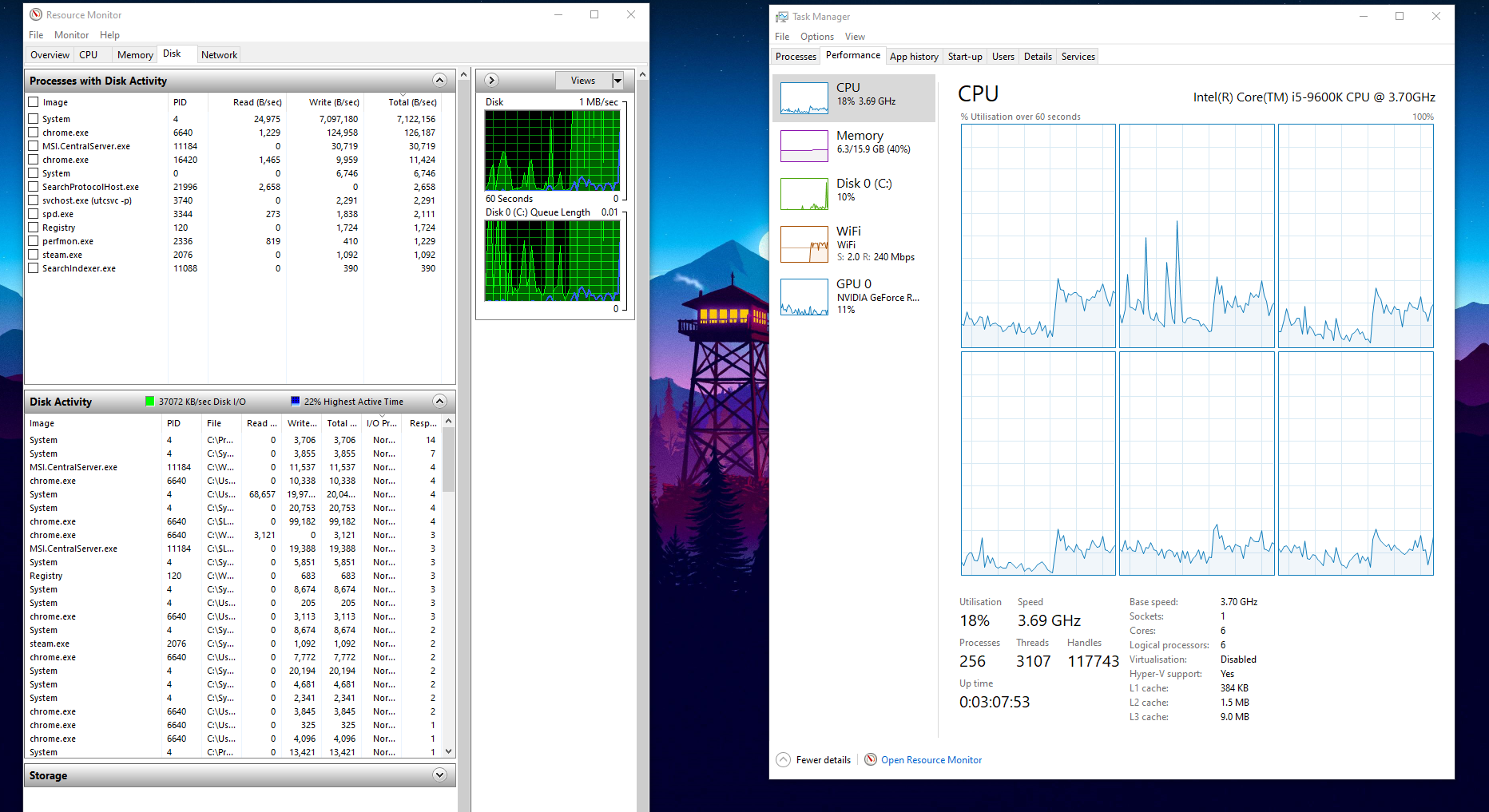This screenshot has height=812, width=1489.
Task: Select the Registry row in Disk Activity list
Action: (233, 576)
